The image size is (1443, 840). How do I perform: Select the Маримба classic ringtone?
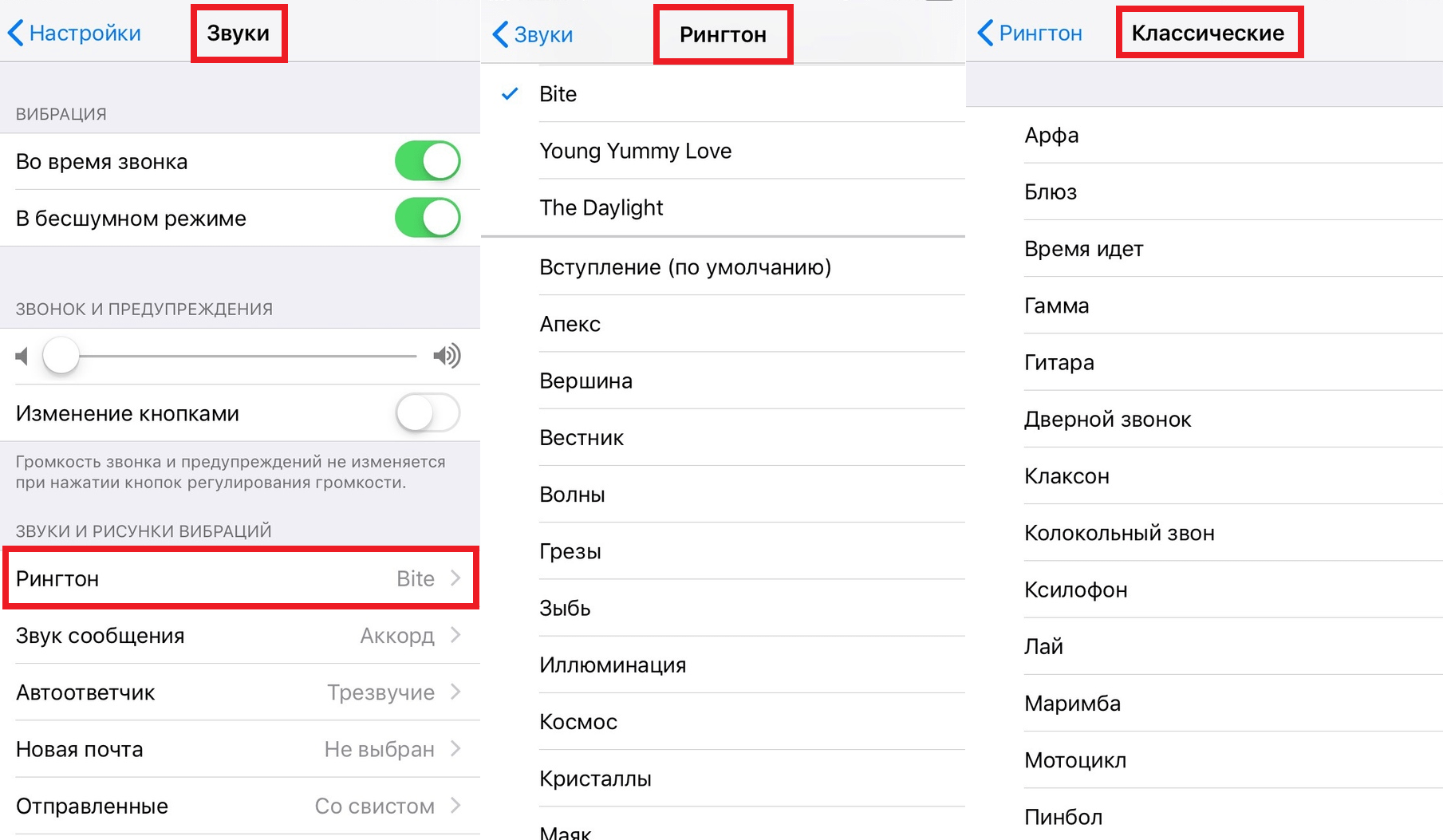pyautogui.click(x=1204, y=703)
